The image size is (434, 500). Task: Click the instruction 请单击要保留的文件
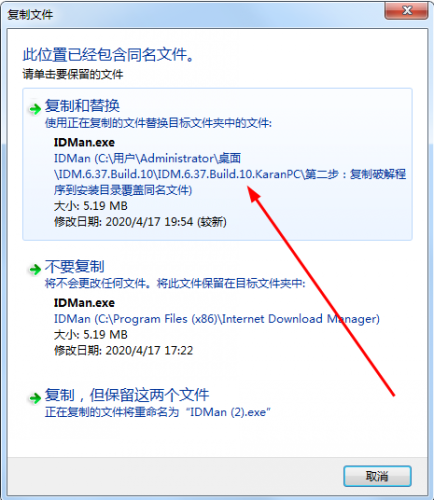coord(73,74)
